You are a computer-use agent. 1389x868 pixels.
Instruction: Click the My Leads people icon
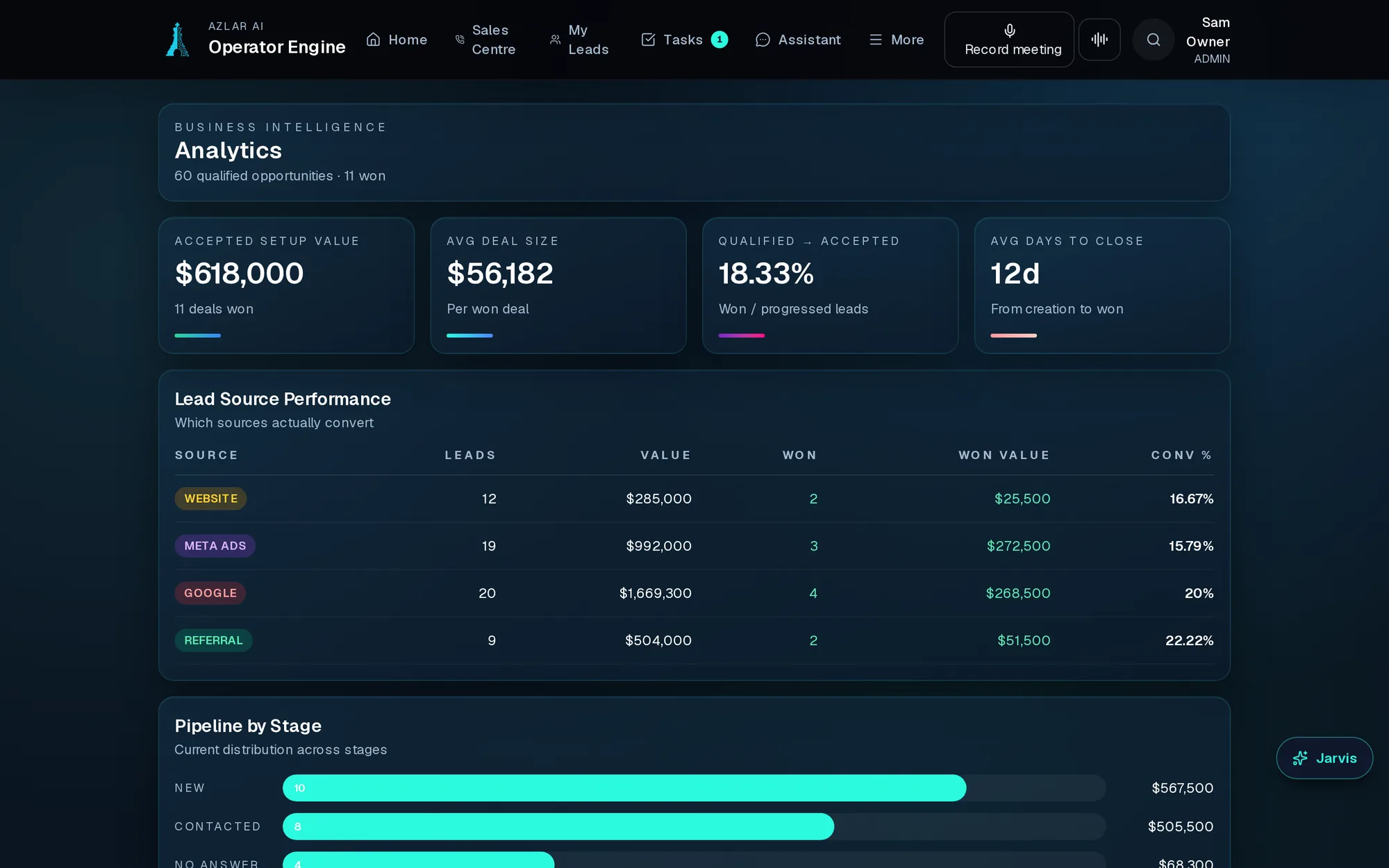pos(556,40)
